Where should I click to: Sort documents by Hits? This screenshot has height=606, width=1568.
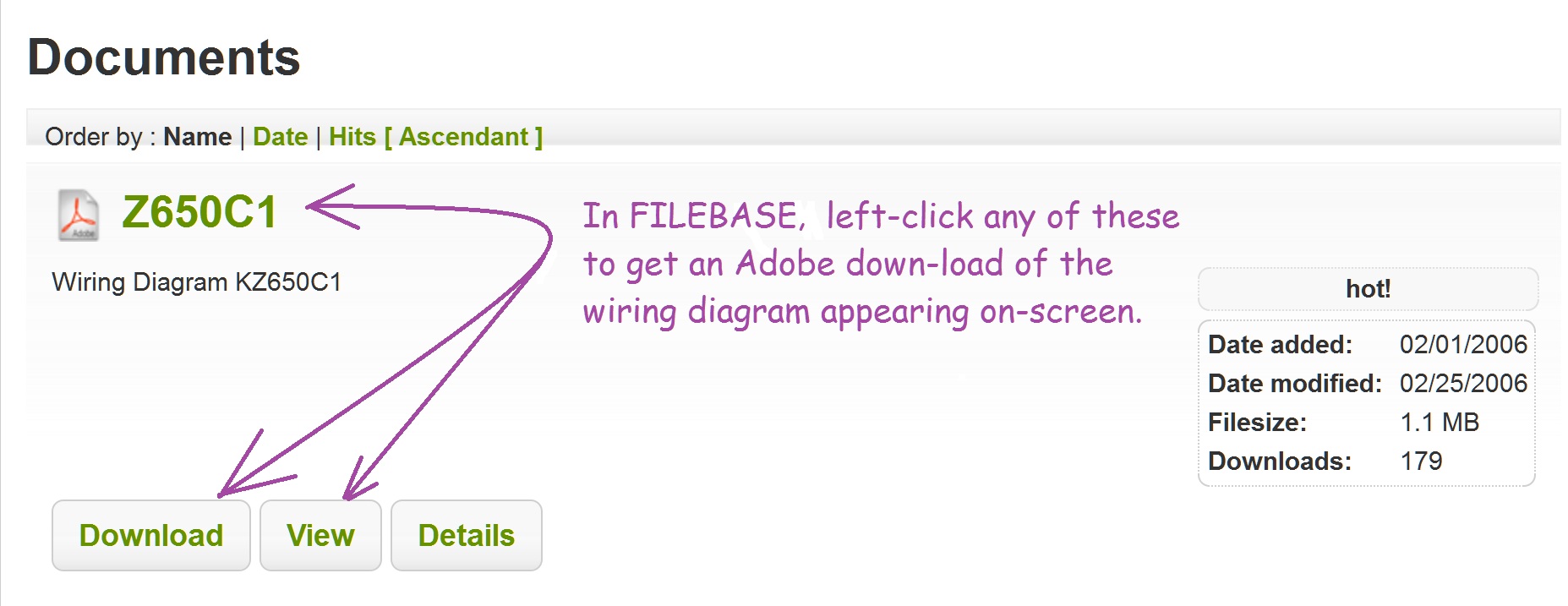pos(352,137)
